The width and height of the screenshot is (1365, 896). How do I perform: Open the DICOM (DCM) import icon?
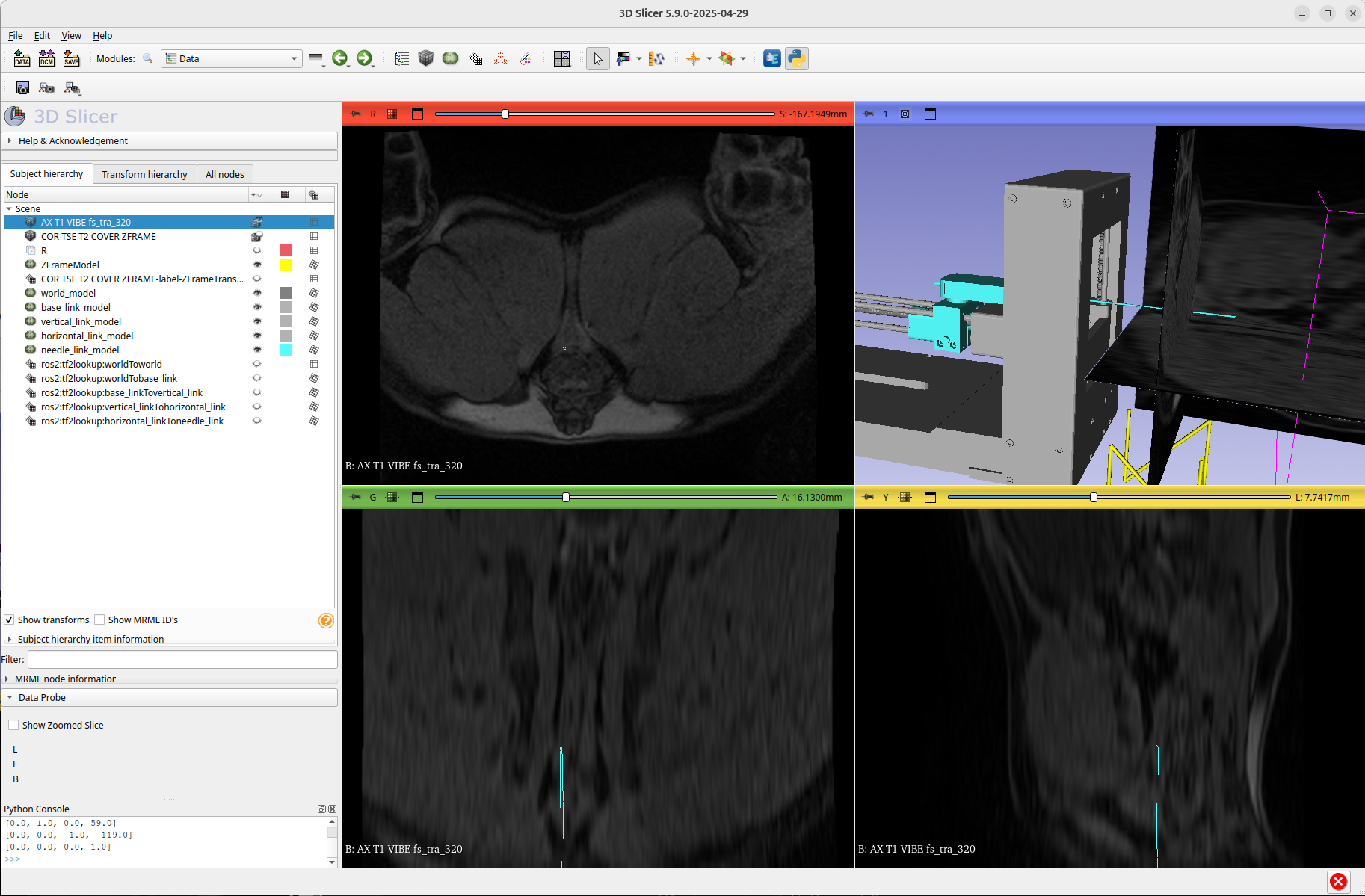click(x=47, y=58)
